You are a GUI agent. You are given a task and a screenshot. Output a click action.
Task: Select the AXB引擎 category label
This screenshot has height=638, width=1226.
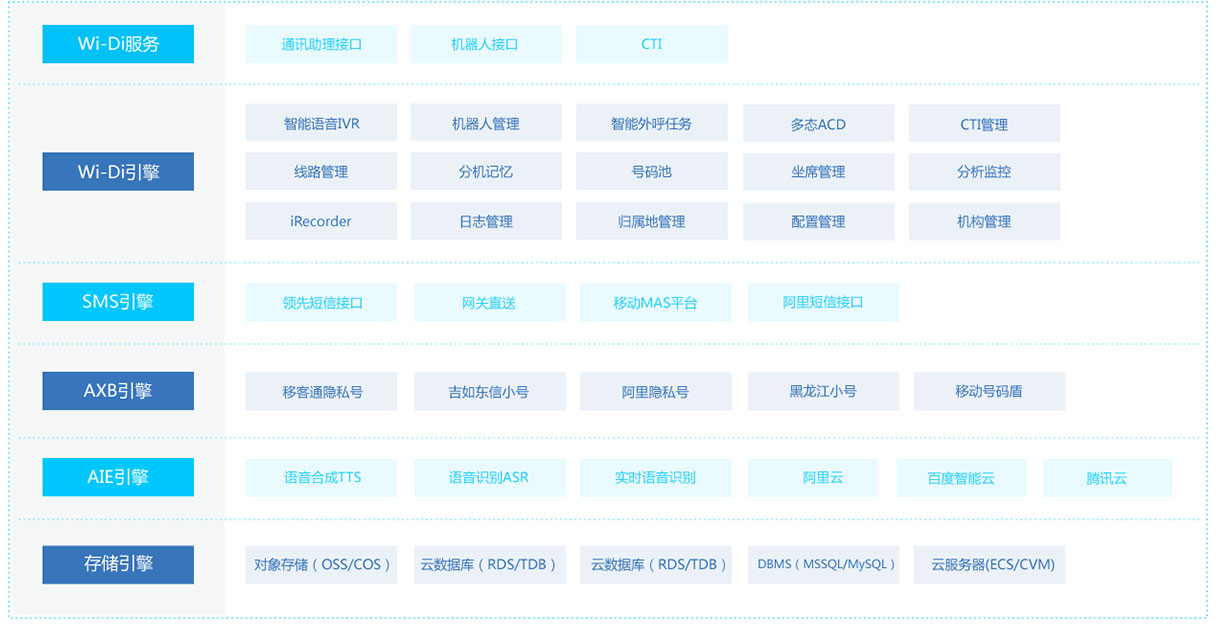(118, 391)
